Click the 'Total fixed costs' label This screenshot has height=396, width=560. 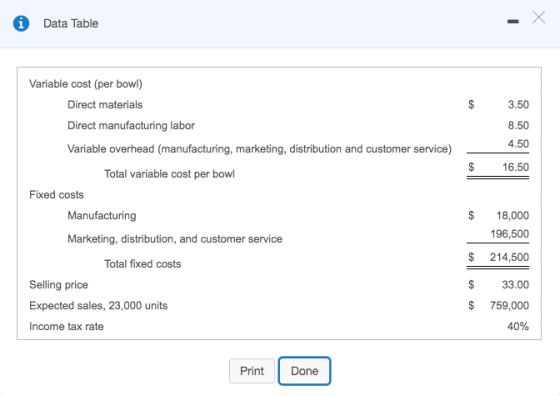pos(142,264)
